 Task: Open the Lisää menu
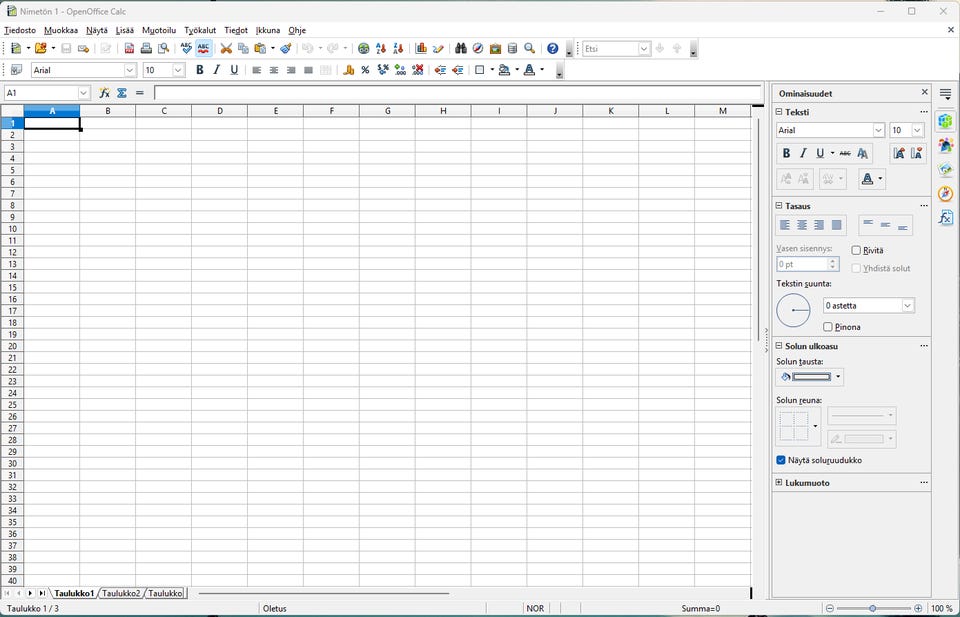click(125, 30)
